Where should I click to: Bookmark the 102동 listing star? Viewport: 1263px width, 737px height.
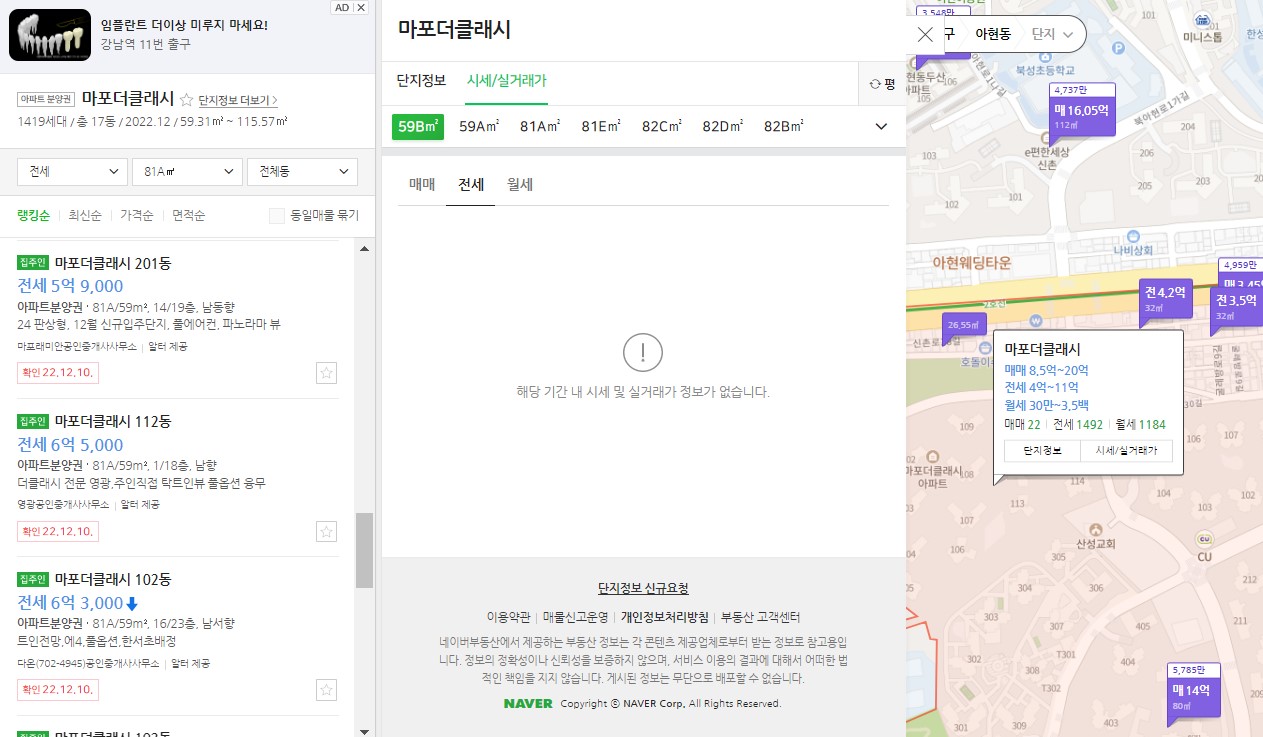point(326,690)
